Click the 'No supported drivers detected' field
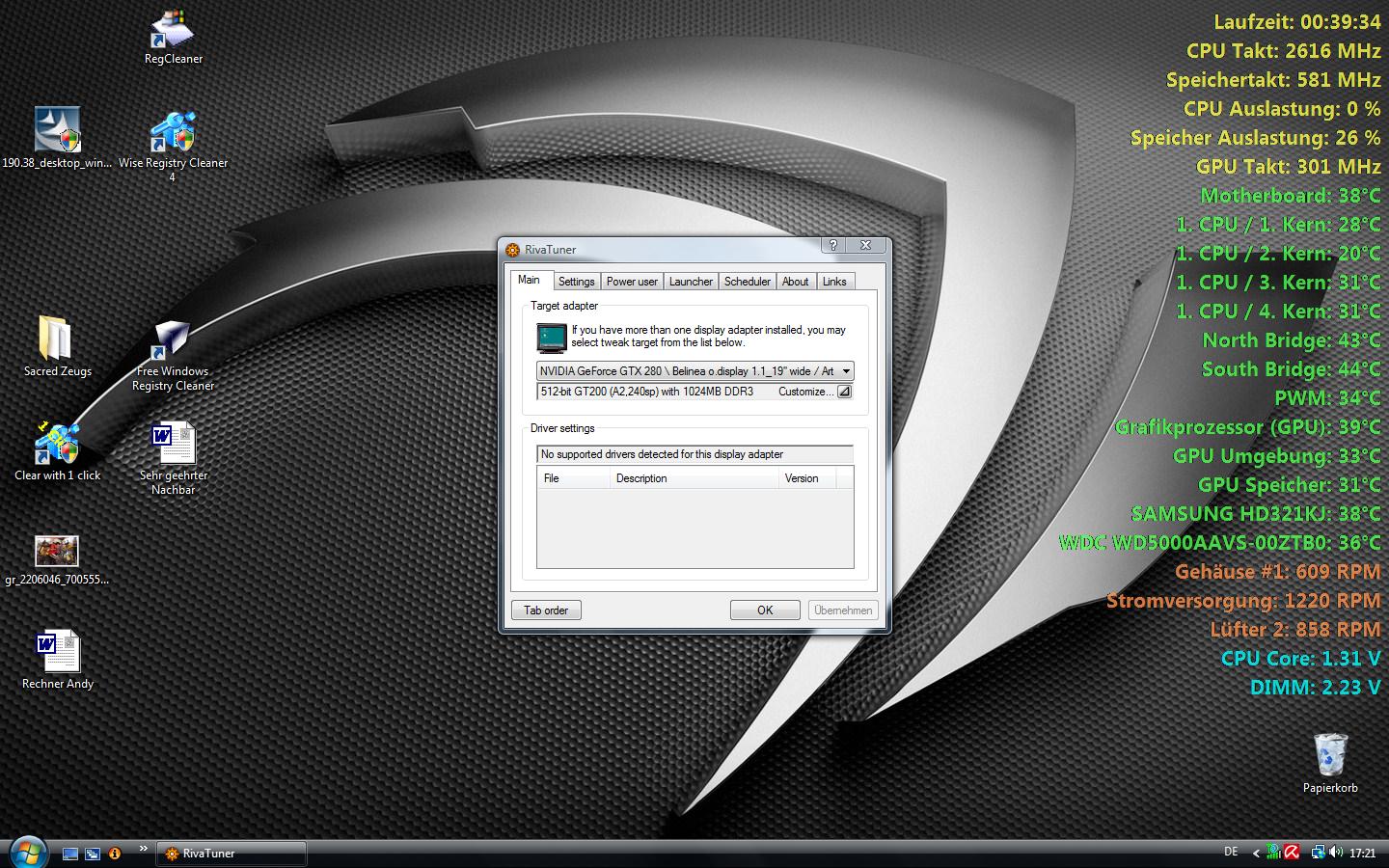The height and width of the screenshot is (868, 1389). pyautogui.click(x=694, y=454)
